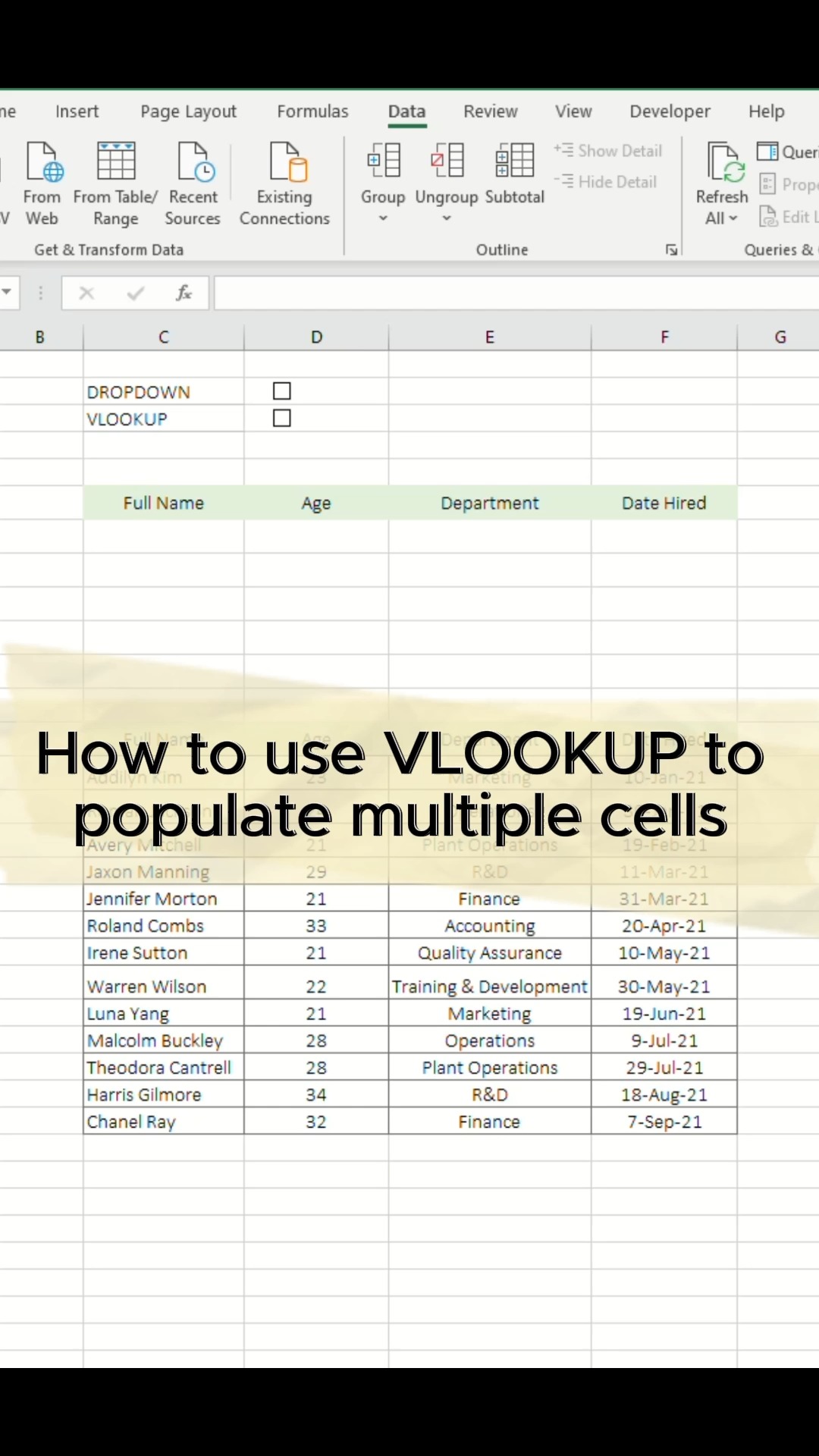Switch to the View tab
Screen dimensions: 819x1456
573,111
